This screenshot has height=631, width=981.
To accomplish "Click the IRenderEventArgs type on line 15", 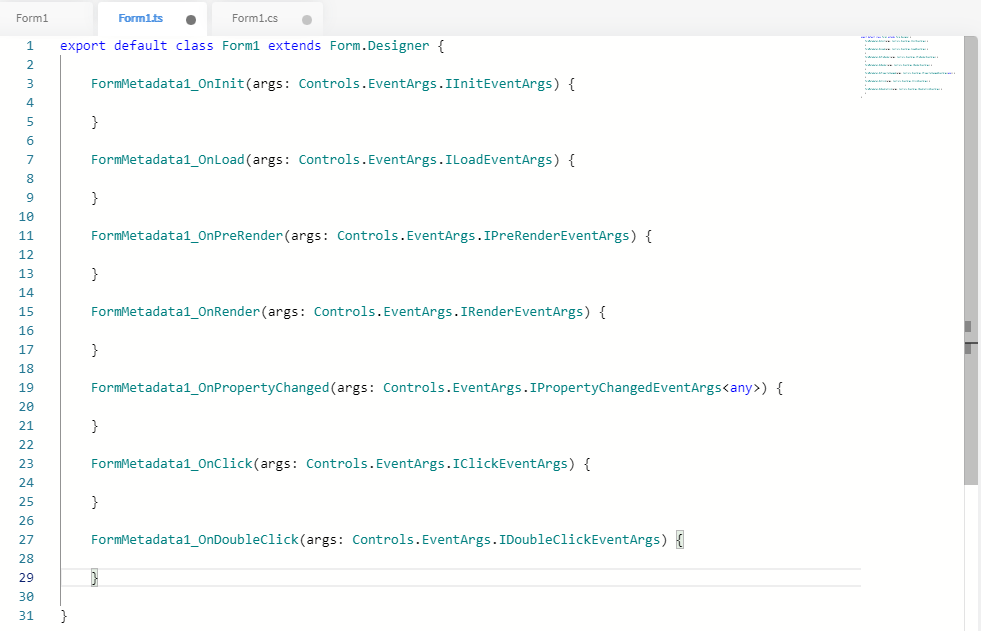I will (521, 312).
